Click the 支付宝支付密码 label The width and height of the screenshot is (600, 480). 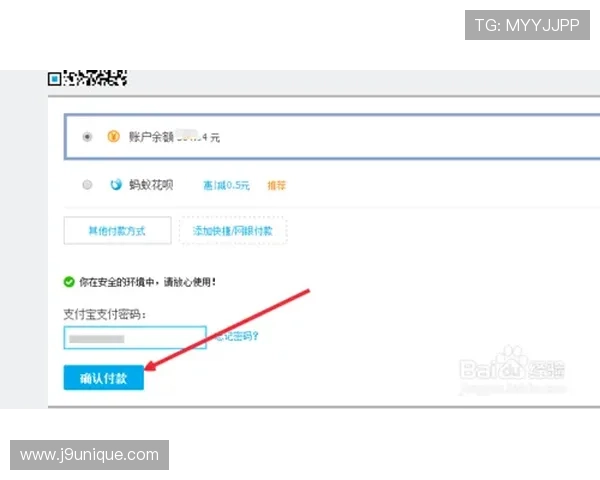point(105,315)
